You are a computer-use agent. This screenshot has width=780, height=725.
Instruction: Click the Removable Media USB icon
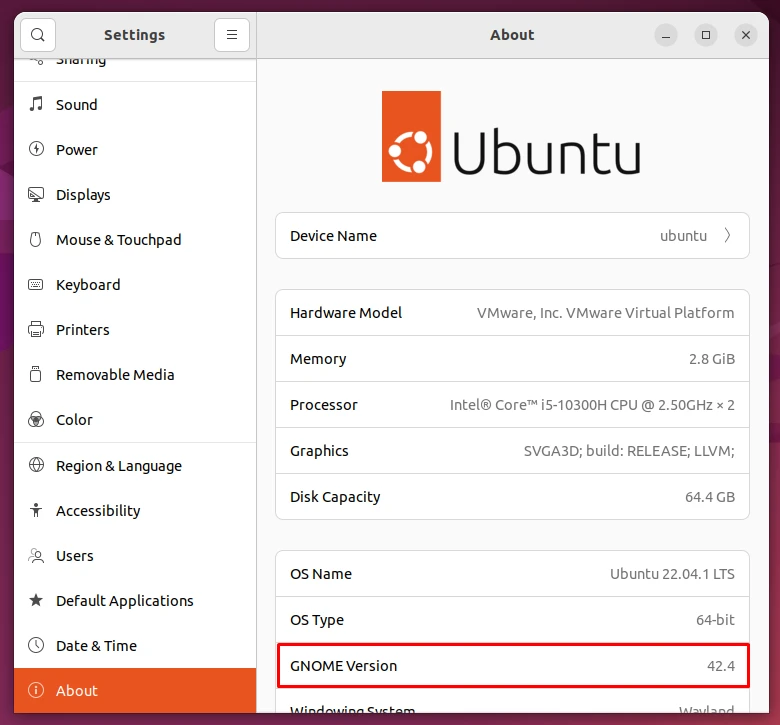coord(36,374)
